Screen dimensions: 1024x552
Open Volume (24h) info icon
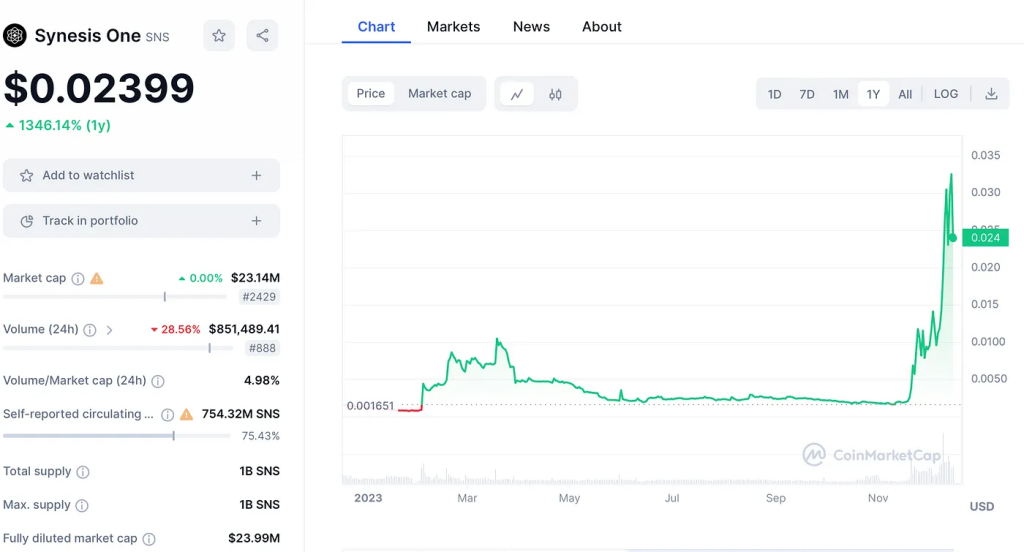(90, 330)
